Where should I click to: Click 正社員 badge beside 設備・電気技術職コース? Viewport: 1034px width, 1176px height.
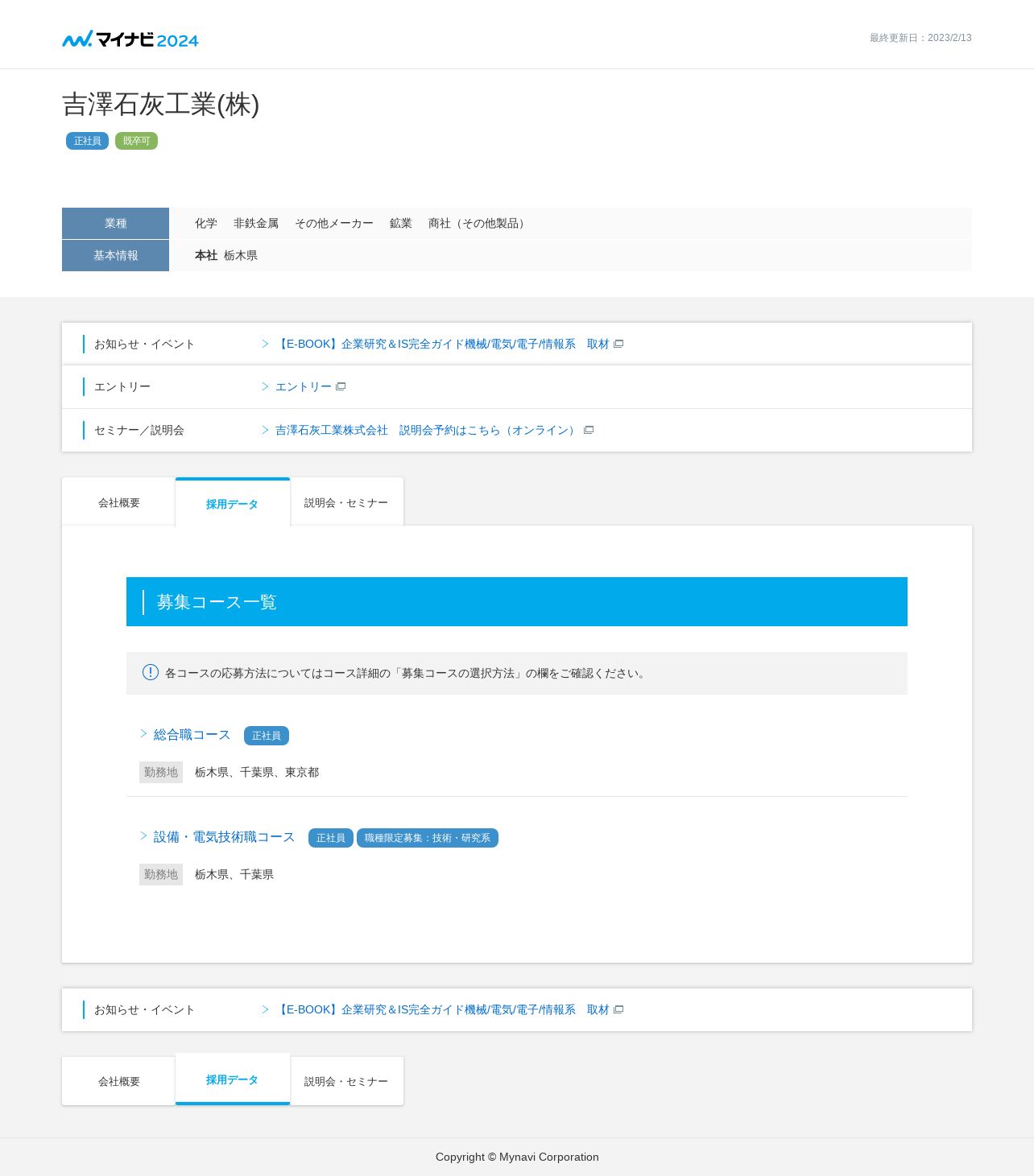click(331, 838)
